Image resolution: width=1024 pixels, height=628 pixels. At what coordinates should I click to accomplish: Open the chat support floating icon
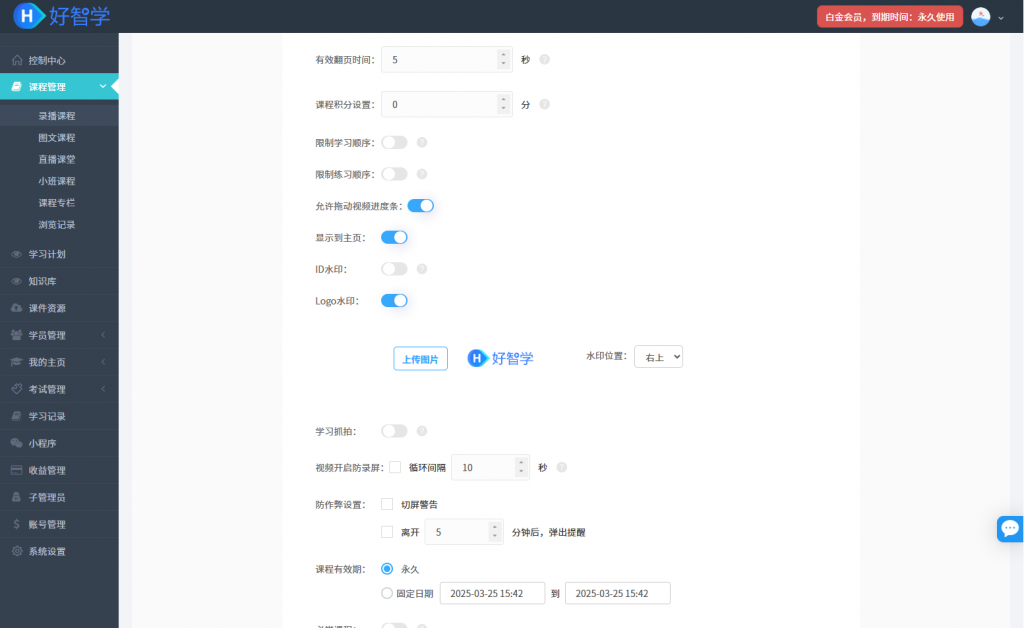pyautogui.click(x=1010, y=528)
